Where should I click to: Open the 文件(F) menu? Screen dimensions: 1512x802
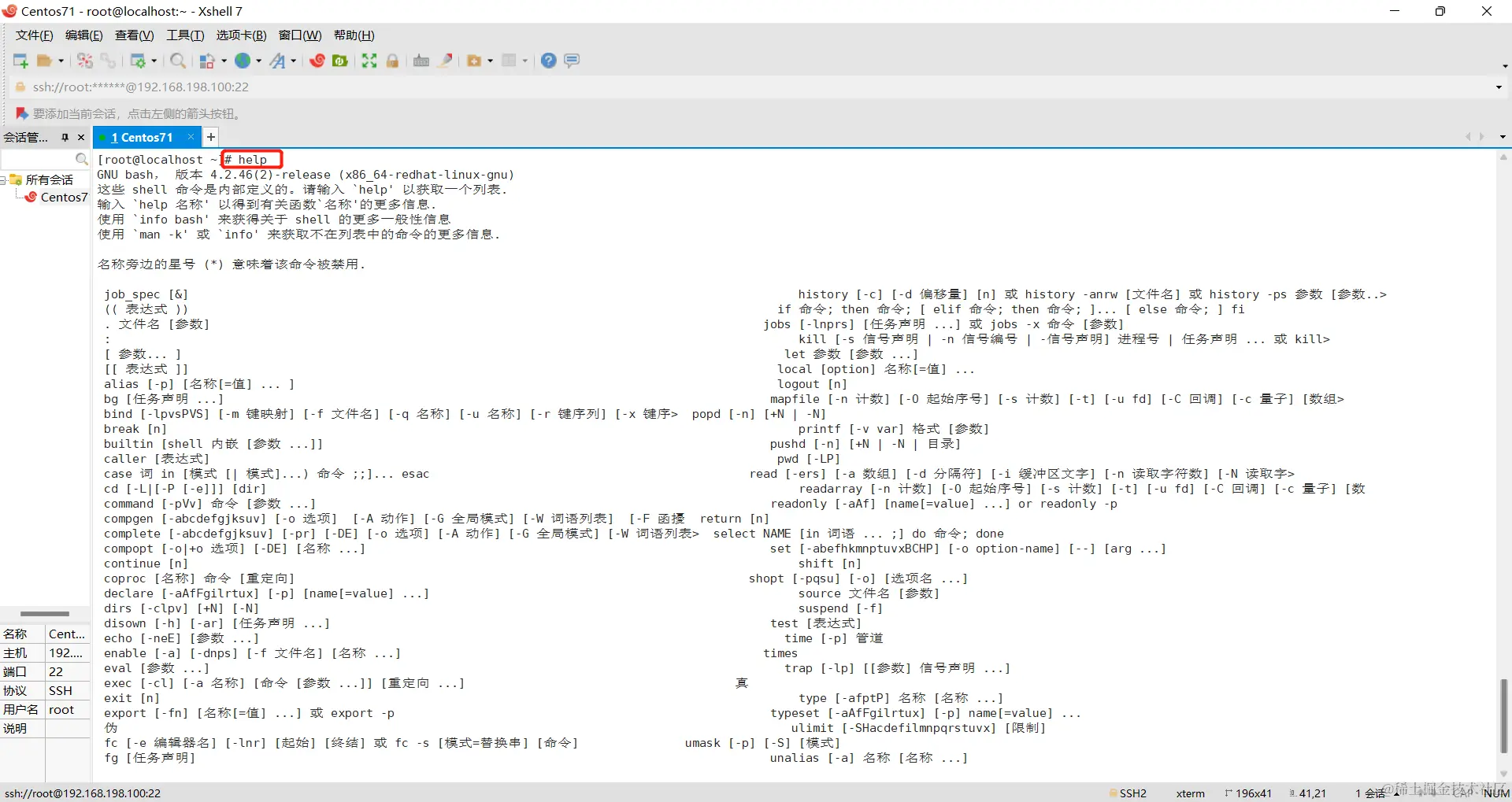click(35, 35)
